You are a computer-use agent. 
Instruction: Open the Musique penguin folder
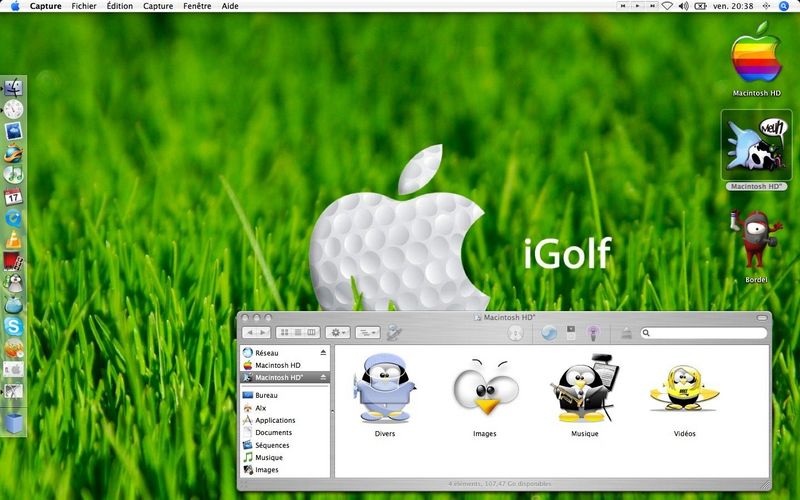tap(585, 388)
